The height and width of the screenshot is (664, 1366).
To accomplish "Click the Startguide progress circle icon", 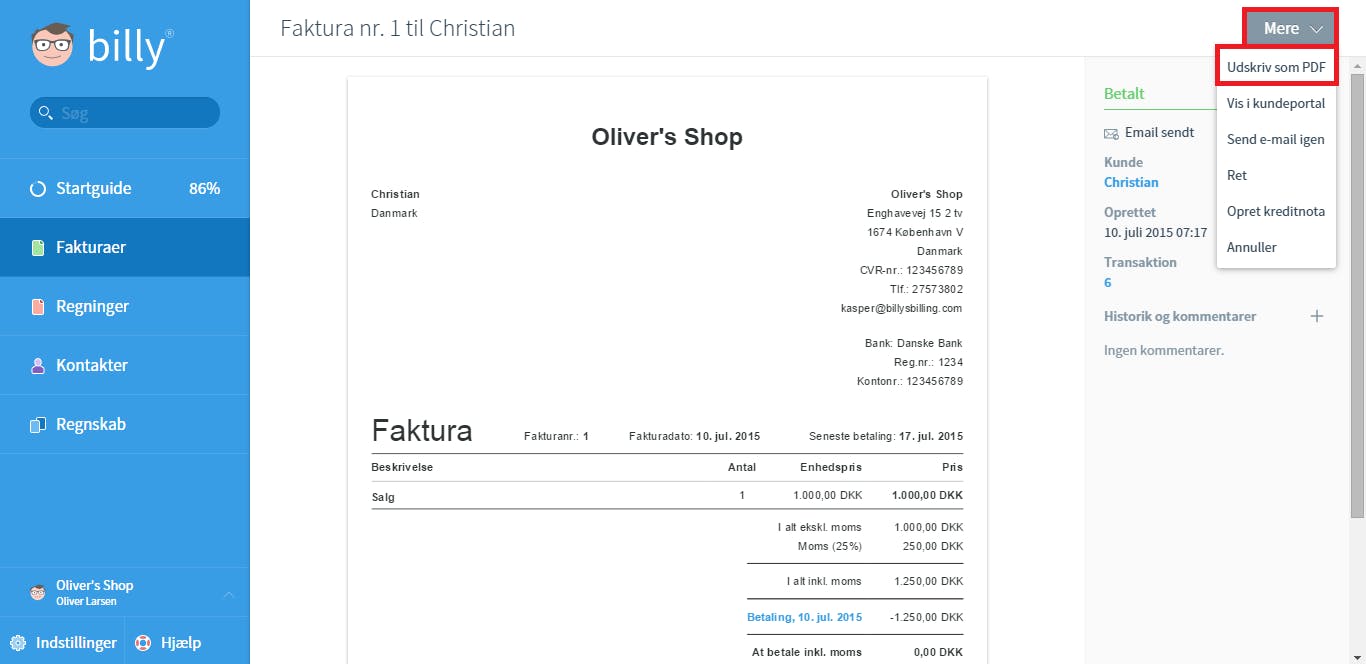I will tap(38, 188).
